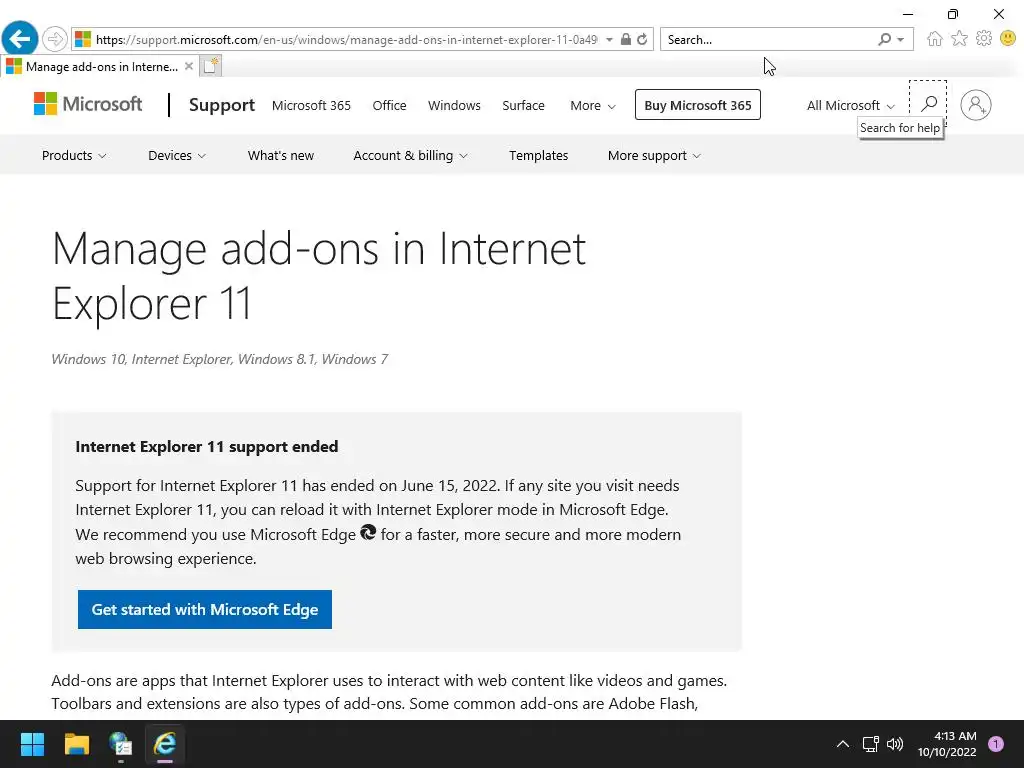Viewport: 1024px width, 768px height.
Task: Open the address bar autocomplete dropdown arrow
Action: click(x=609, y=39)
